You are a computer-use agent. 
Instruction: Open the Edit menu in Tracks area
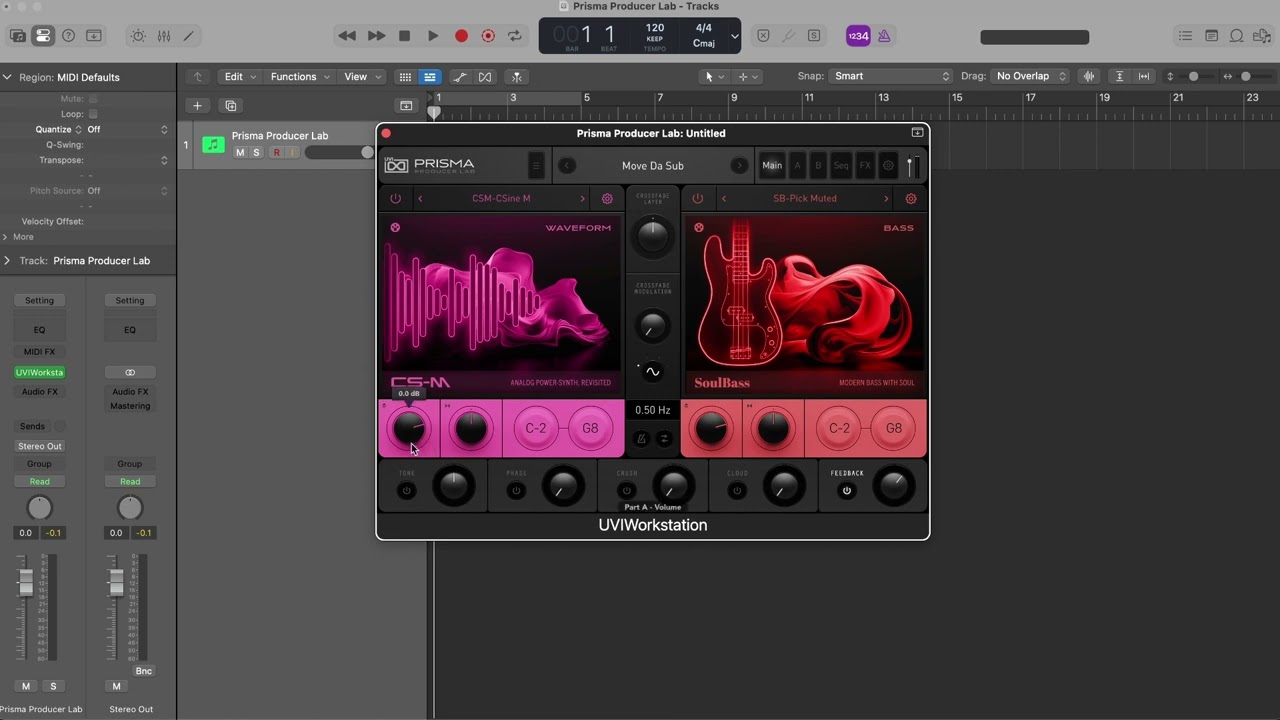pyautogui.click(x=240, y=76)
